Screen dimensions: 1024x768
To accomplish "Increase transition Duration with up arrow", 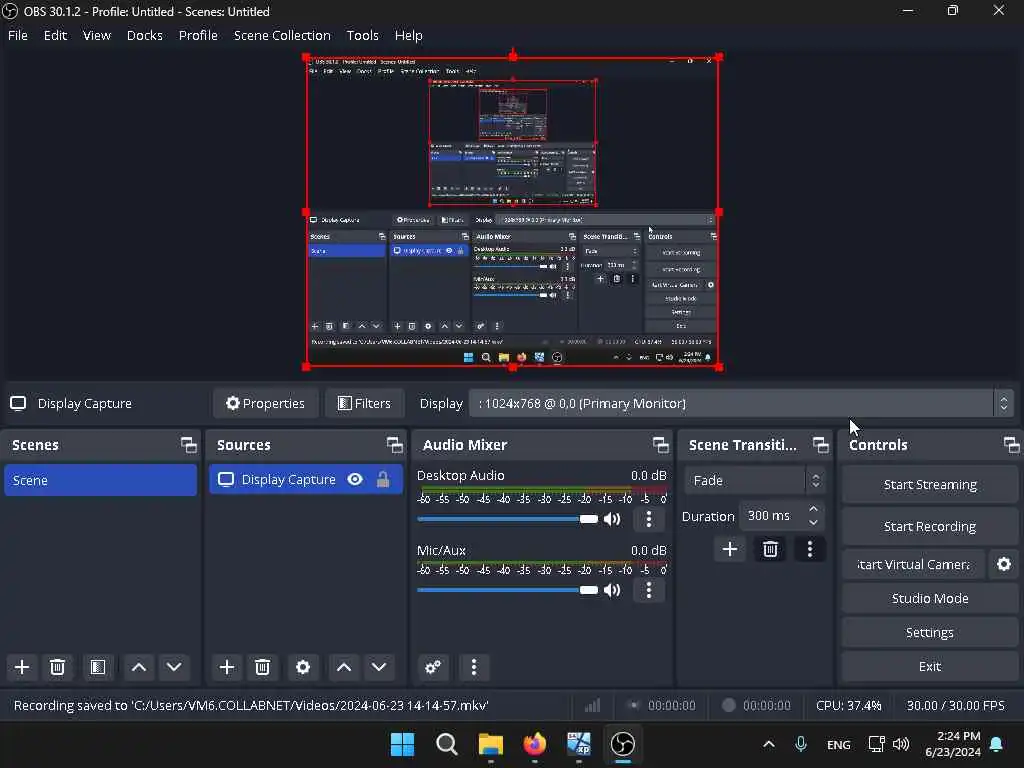I will [x=813, y=509].
